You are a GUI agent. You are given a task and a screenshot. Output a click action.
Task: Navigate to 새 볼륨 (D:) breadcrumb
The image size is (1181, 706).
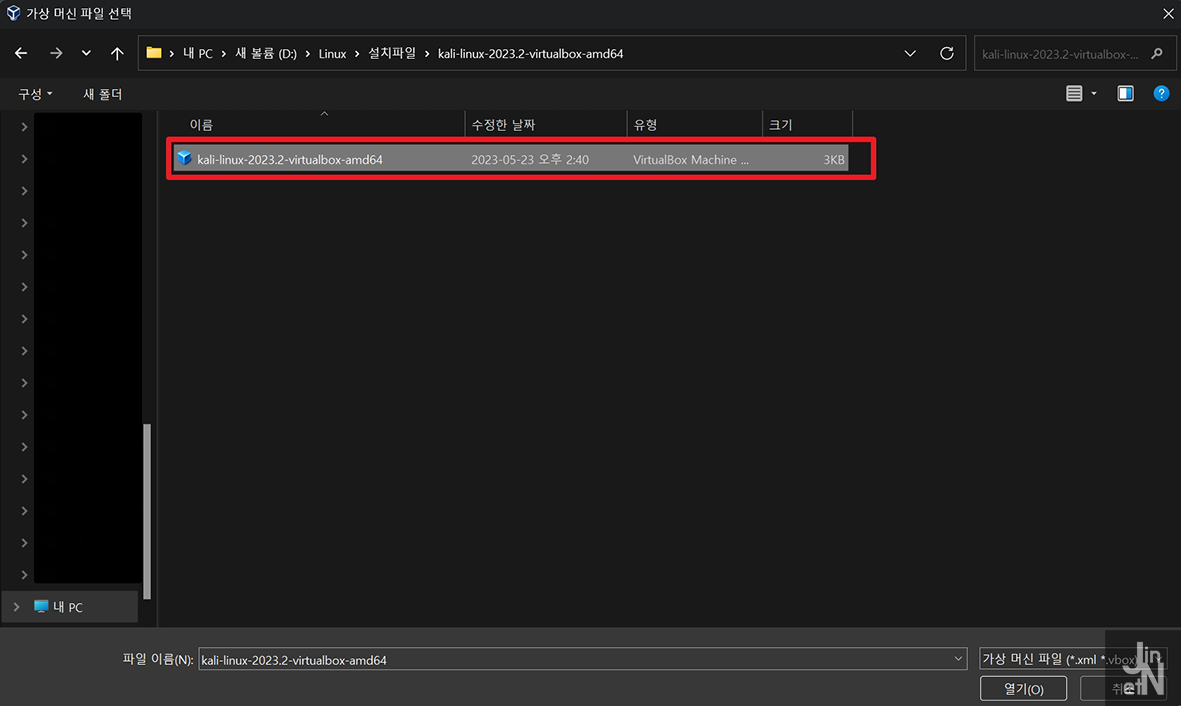(266, 53)
